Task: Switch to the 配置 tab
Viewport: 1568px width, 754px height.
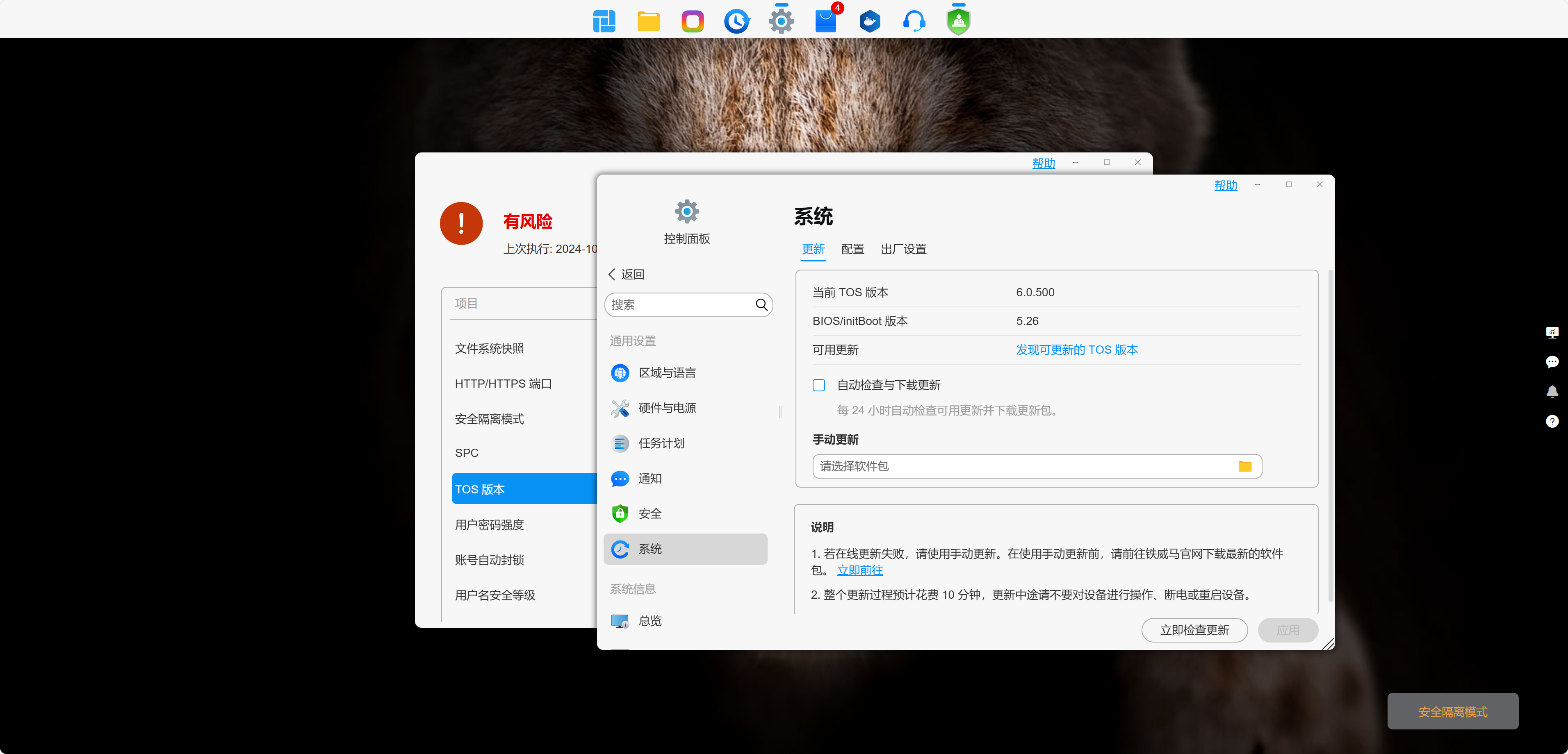Action: pos(852,250)
